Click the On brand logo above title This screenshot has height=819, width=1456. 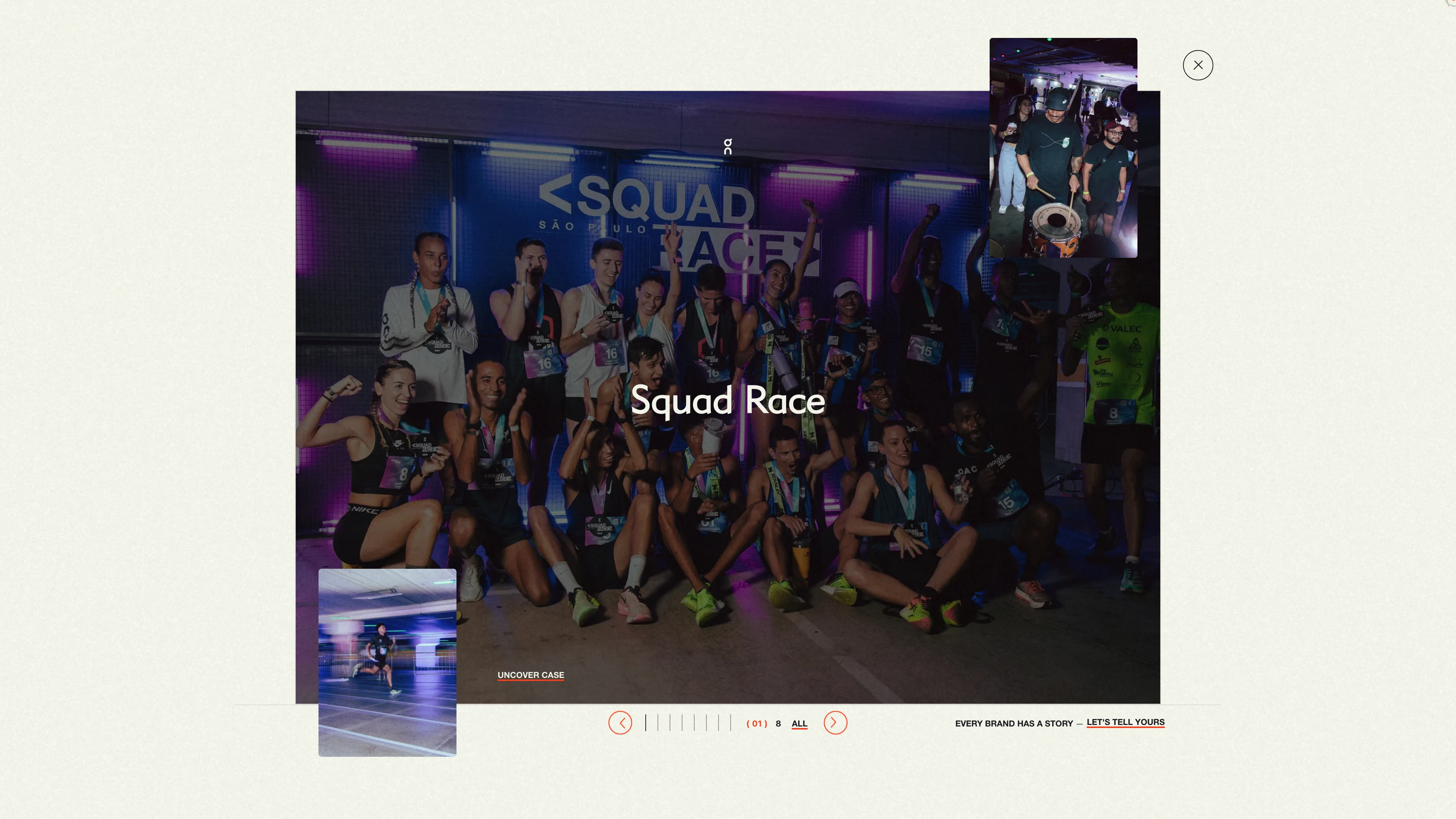pos(728,146)
